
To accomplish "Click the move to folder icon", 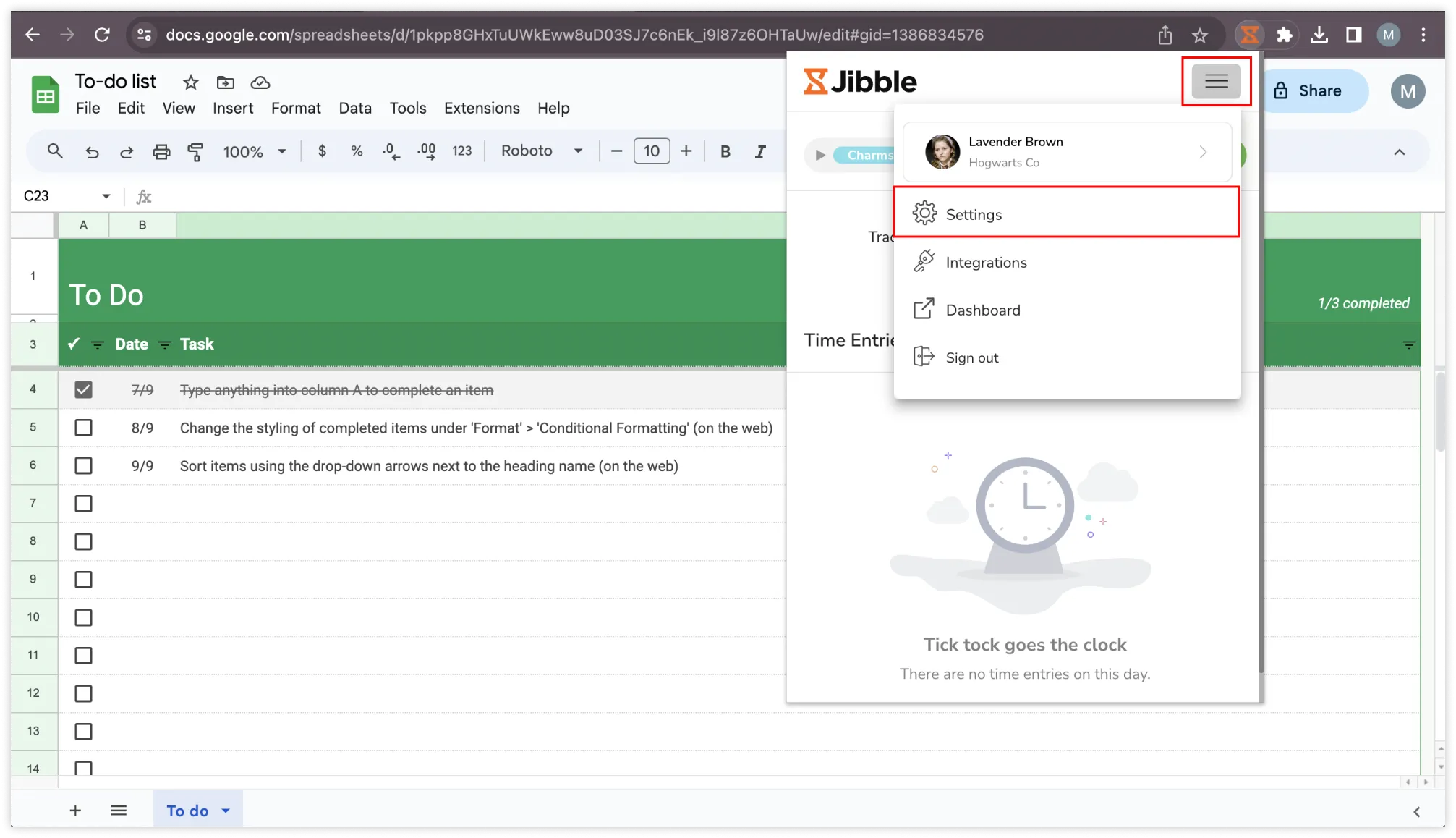I will (226, 82).
